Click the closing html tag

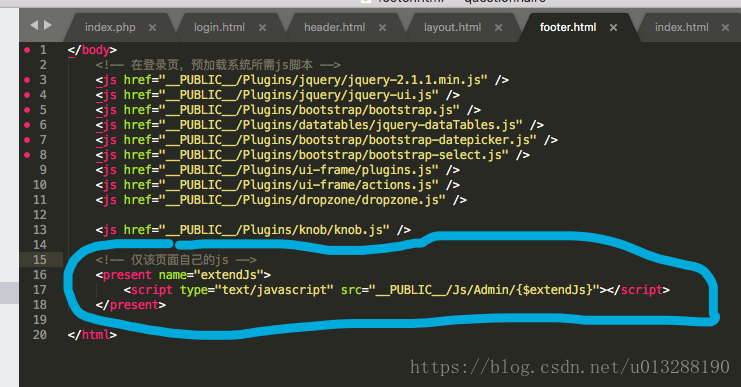pyautogui.click(x=92, y=335)
